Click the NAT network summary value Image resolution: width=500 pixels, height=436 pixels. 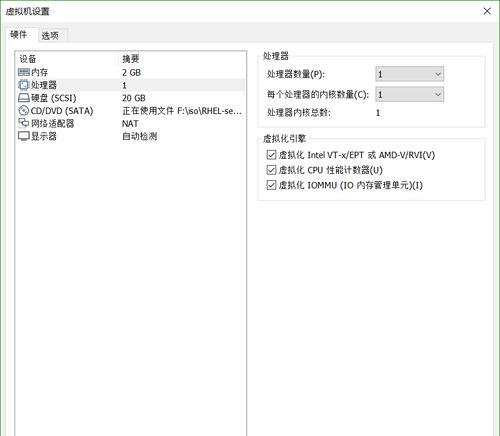[x=130, y=124]
